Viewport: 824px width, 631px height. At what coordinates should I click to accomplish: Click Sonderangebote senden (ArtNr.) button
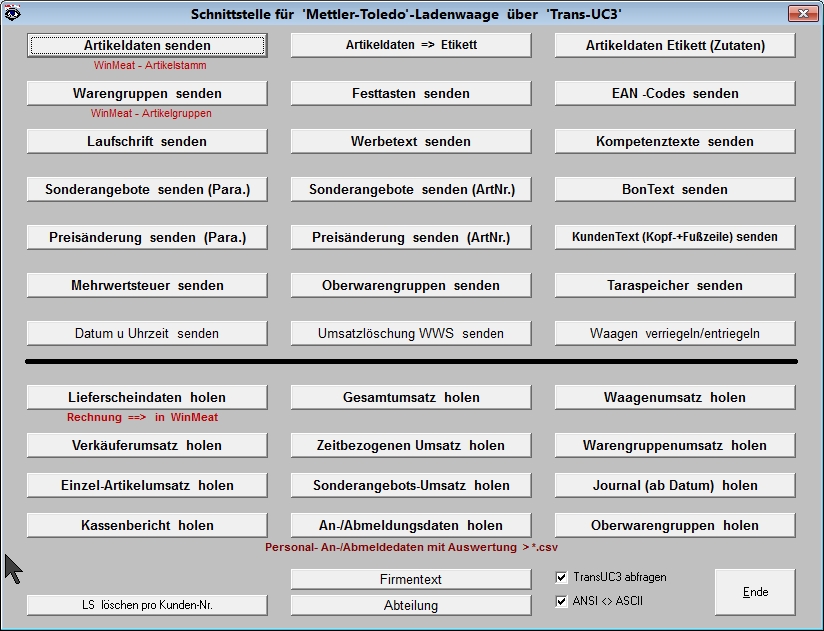(x=410, y=189)
